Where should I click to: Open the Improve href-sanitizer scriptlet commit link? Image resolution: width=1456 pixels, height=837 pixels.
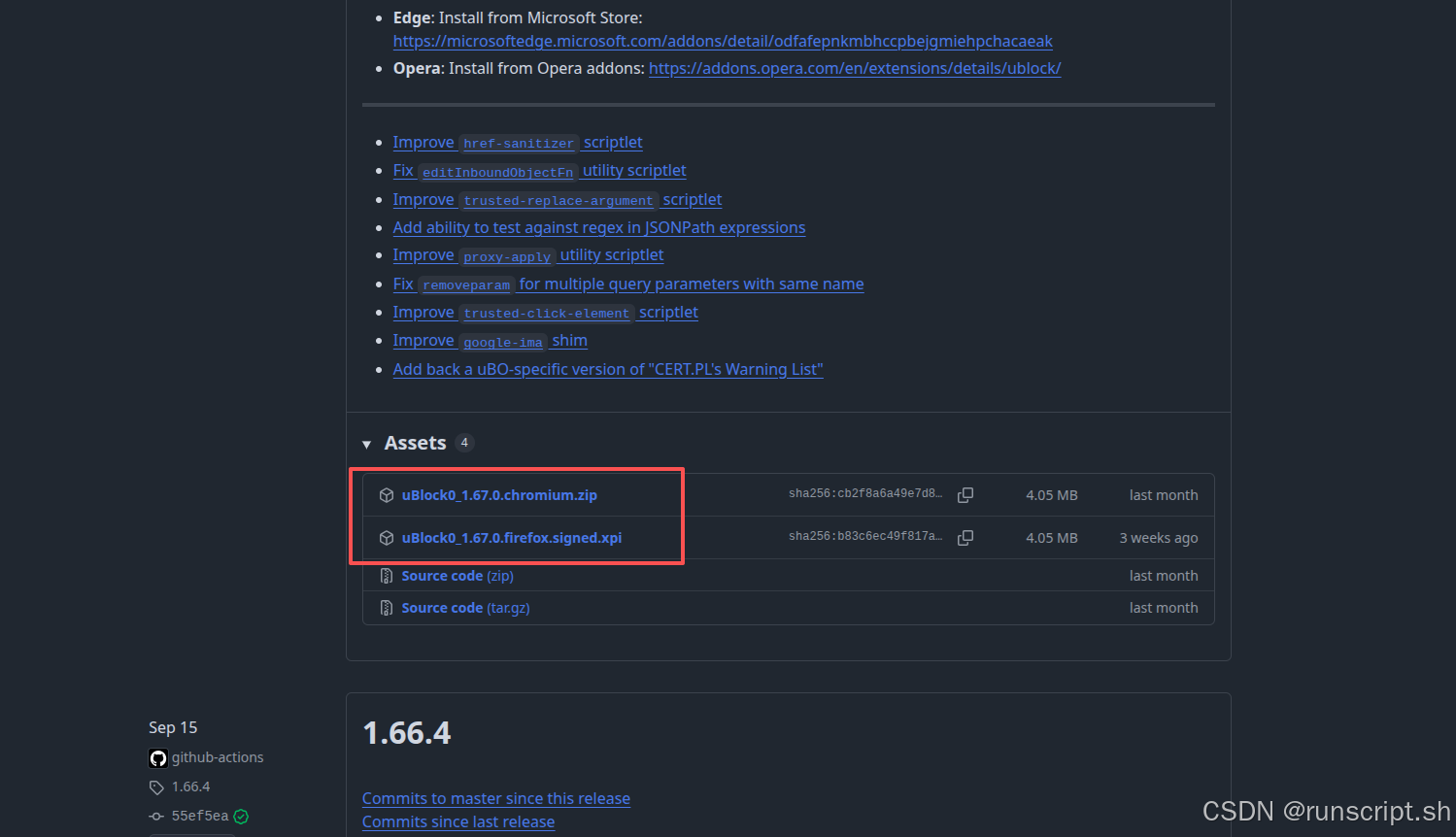click(x=518, y=142)
